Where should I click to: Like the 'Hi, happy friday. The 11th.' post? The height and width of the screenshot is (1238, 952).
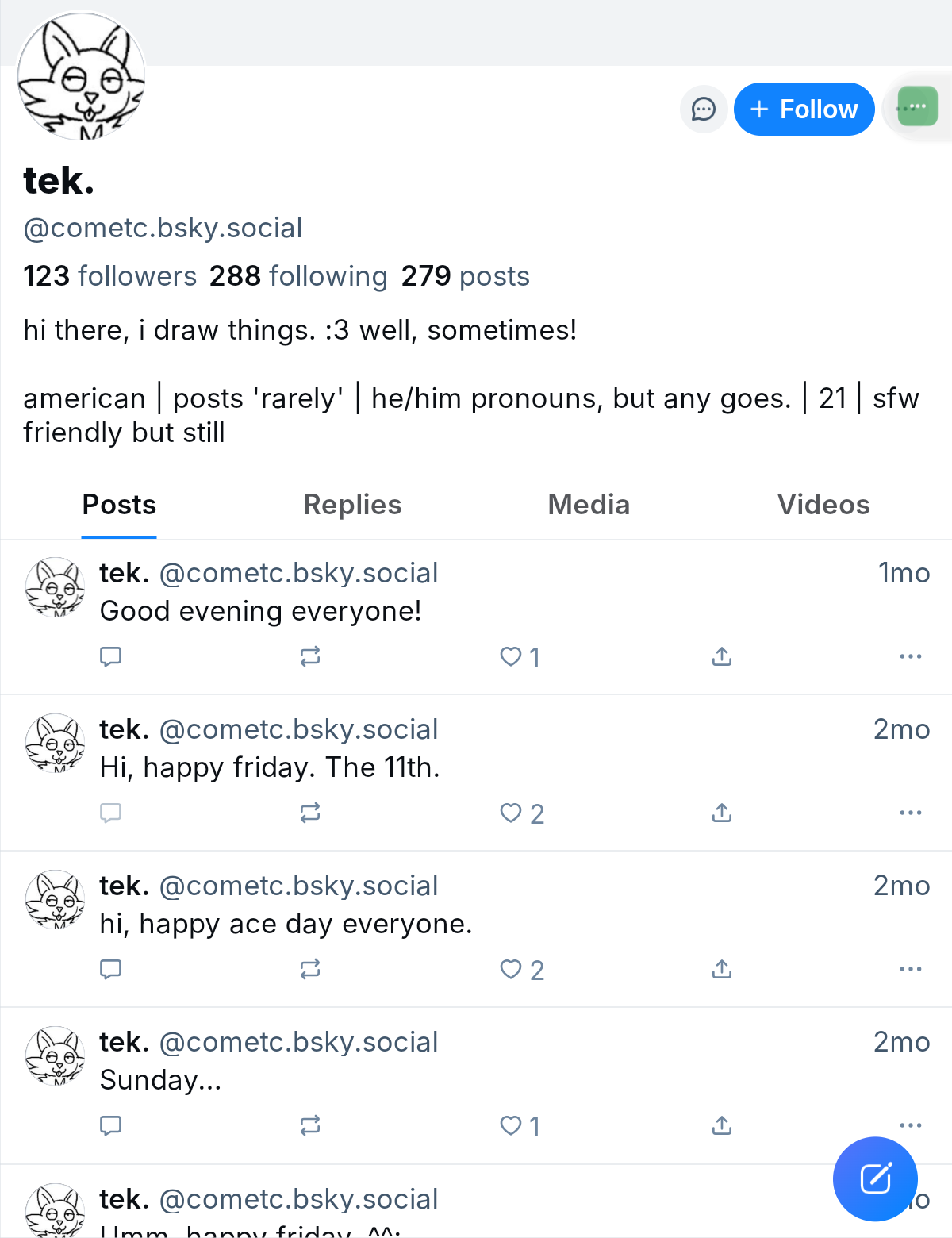coord(512,813)
